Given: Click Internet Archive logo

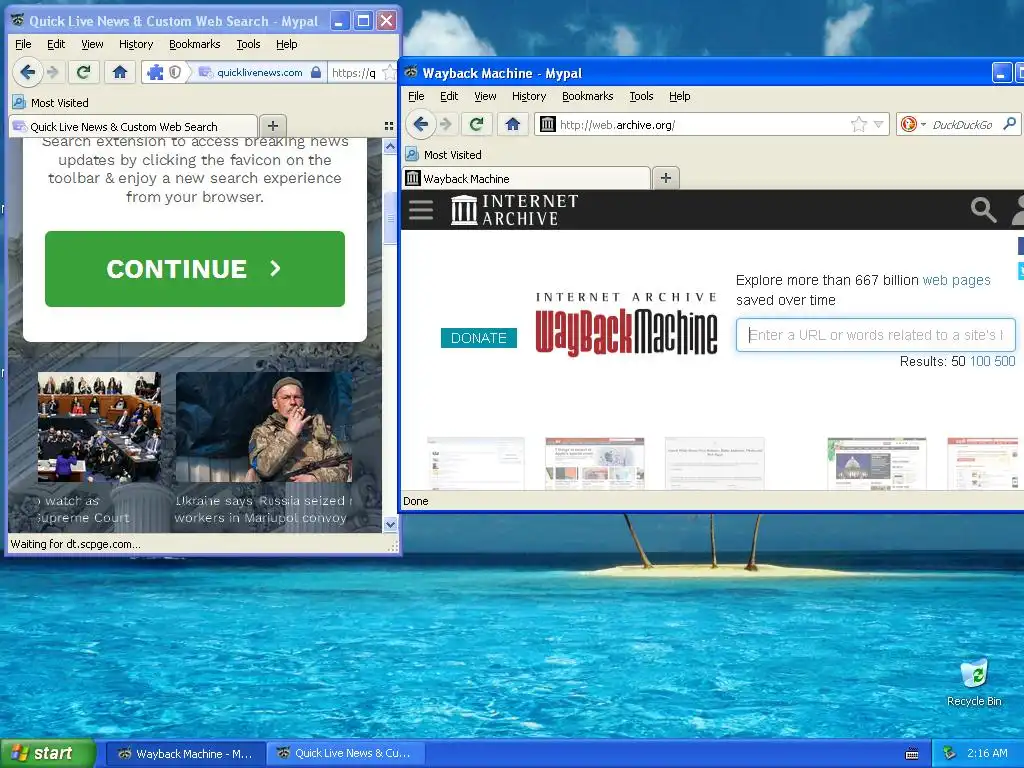Looking at the screenshot, I should coord(515,210).
